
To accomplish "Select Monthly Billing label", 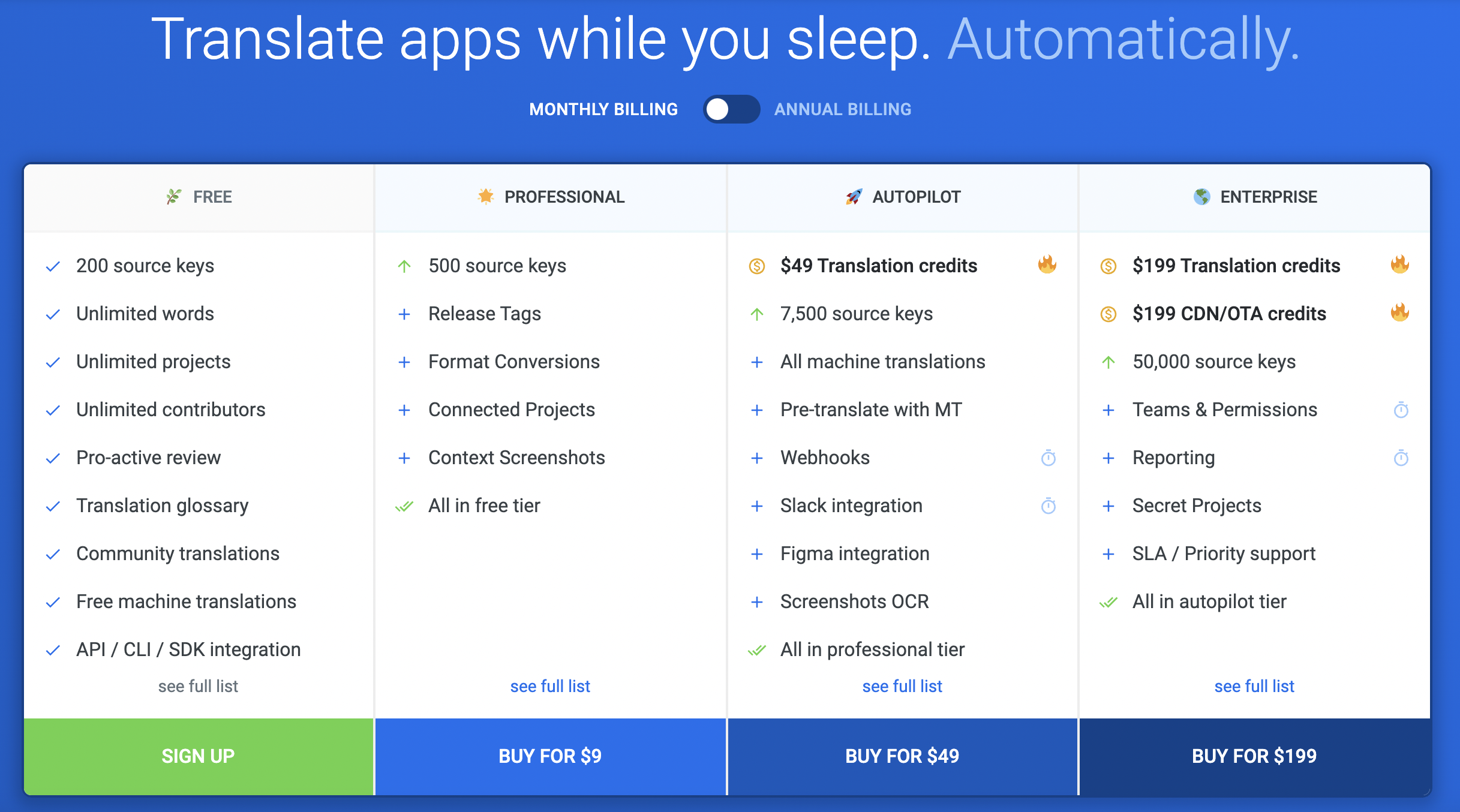I will [603, 109].
